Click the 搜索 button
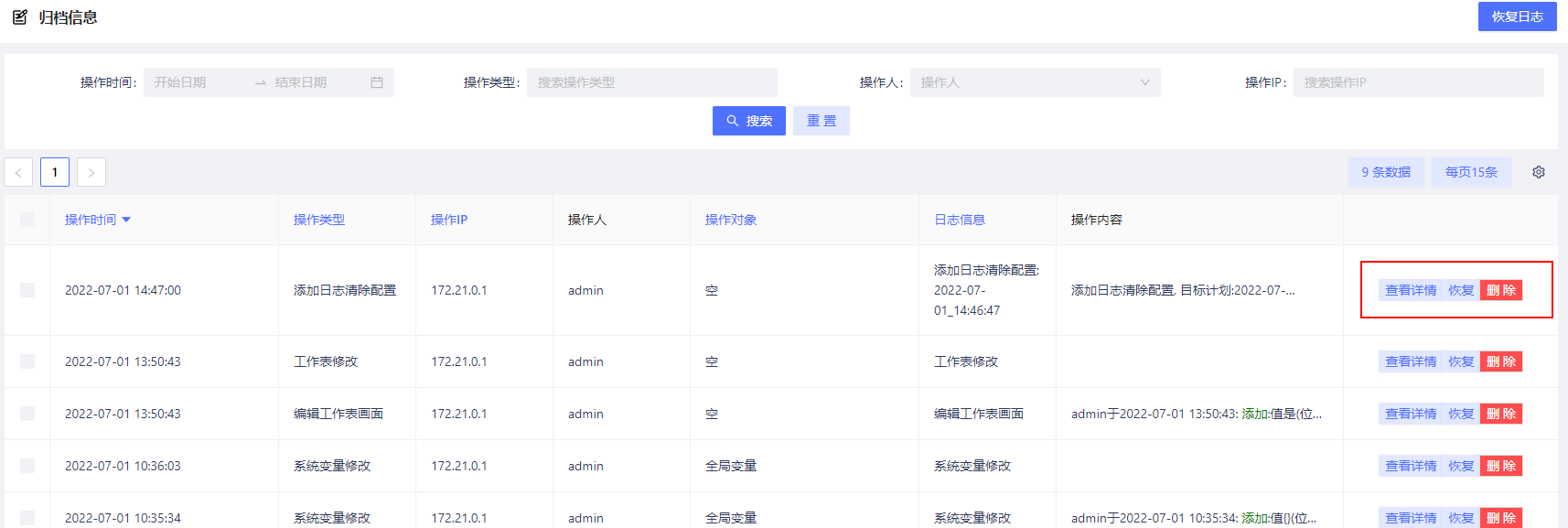The height and width of the screenshot is (528, 1568). (x=749, y=121)
